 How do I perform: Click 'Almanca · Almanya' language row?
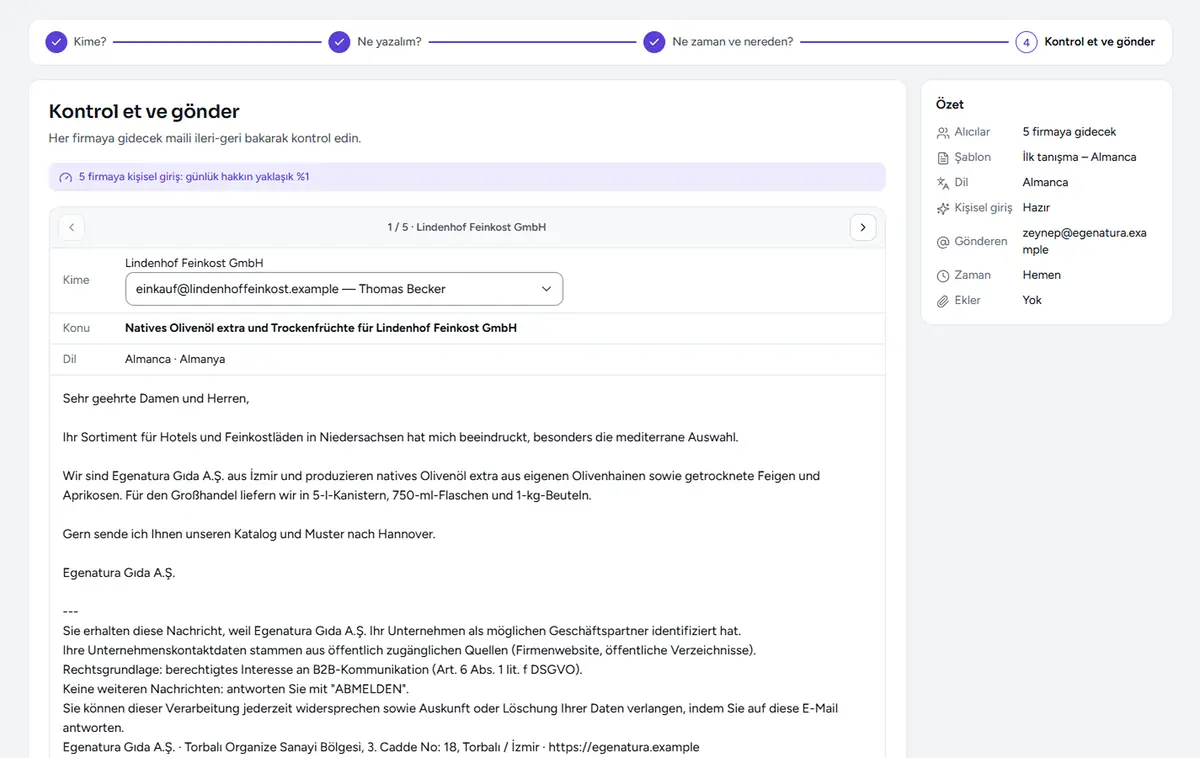[175, 359]
